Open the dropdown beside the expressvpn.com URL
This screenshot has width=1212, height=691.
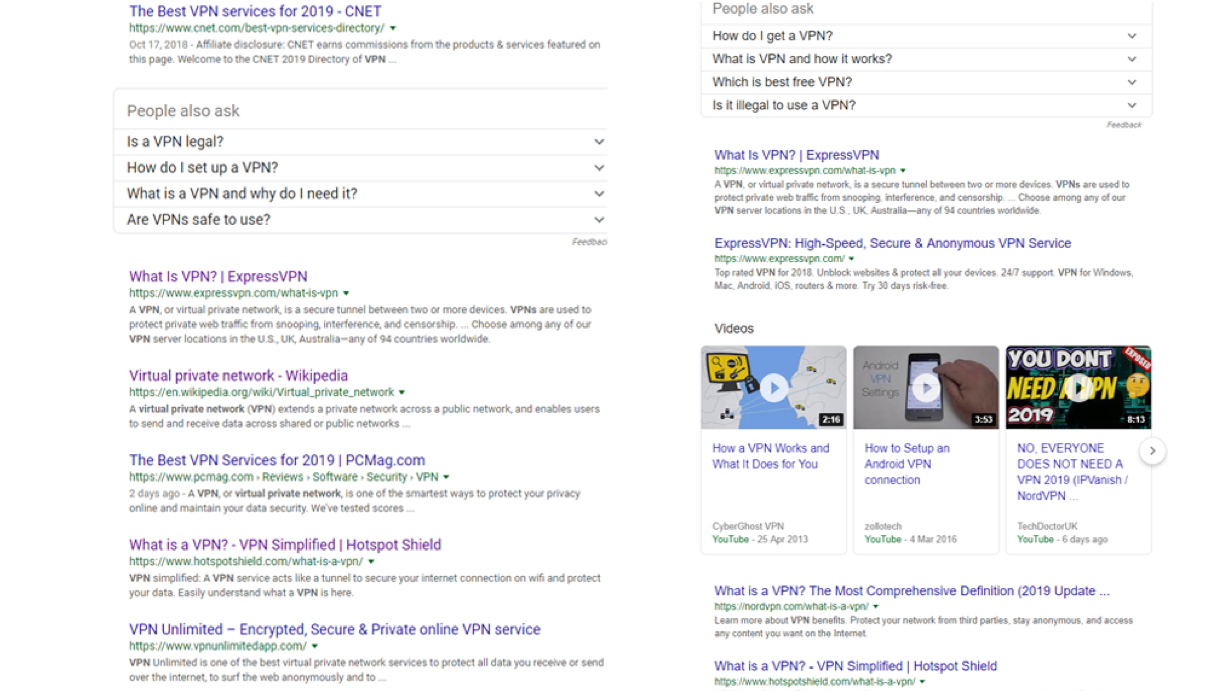point(346,292)
